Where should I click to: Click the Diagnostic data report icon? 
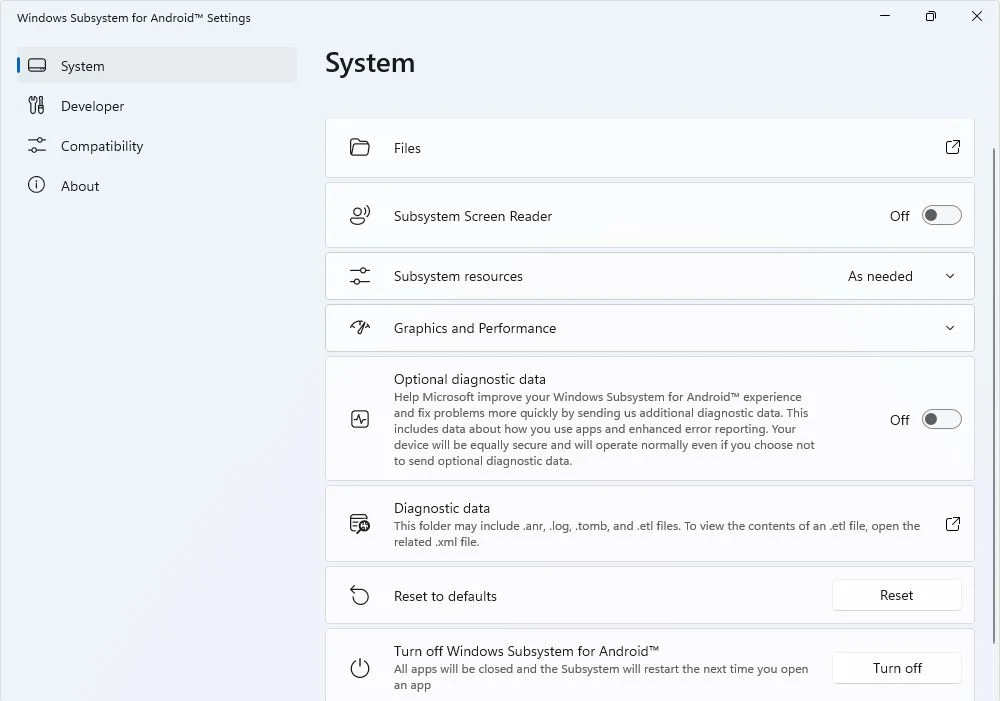pos(360,524)
